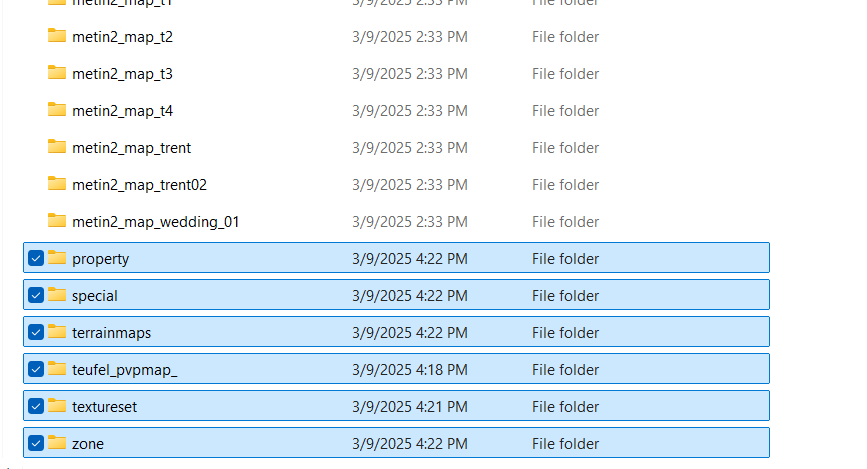Click the metin2_map_wedding_01 folder icon
The height and width of the screenshot is (469, 867).
(57, 221)
